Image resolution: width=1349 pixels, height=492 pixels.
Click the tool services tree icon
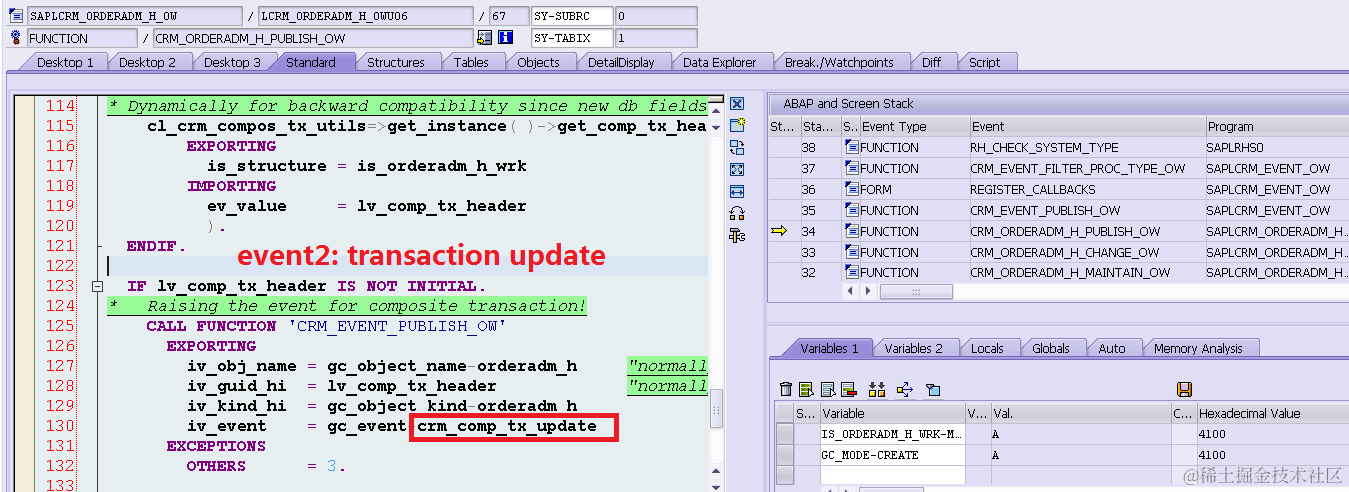(x=737, y=235)
